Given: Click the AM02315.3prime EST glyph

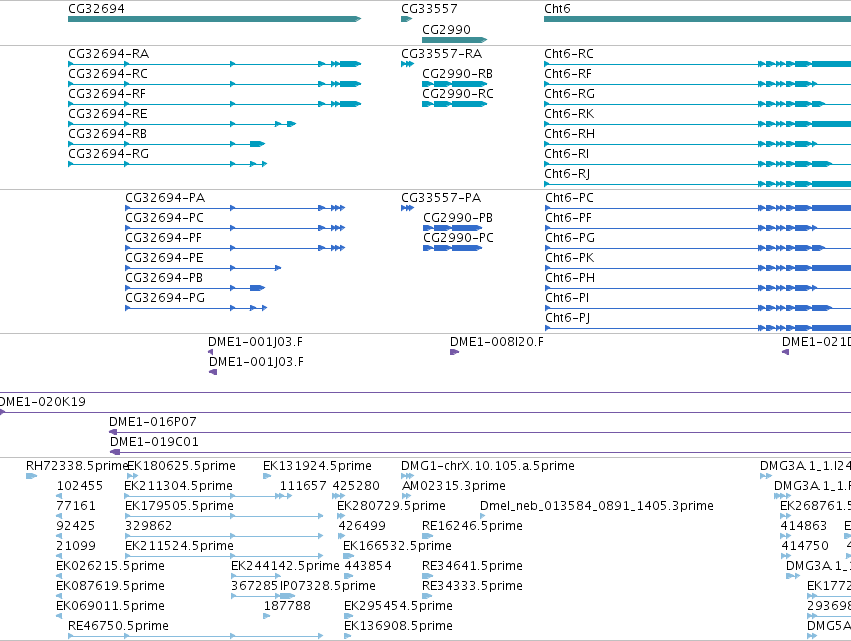Looking at the screenshot, I should 406,496.
